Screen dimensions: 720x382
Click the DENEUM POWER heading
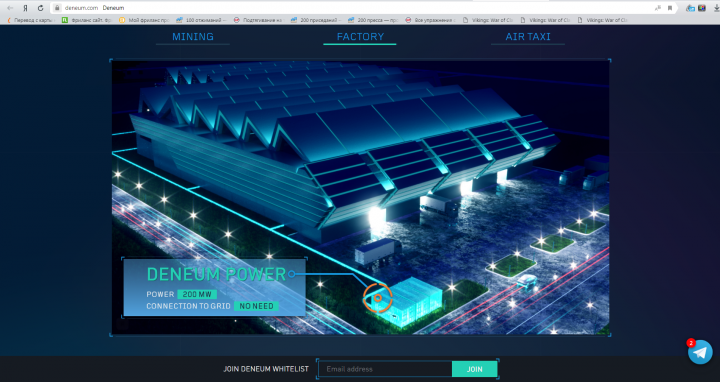point(216,274)
